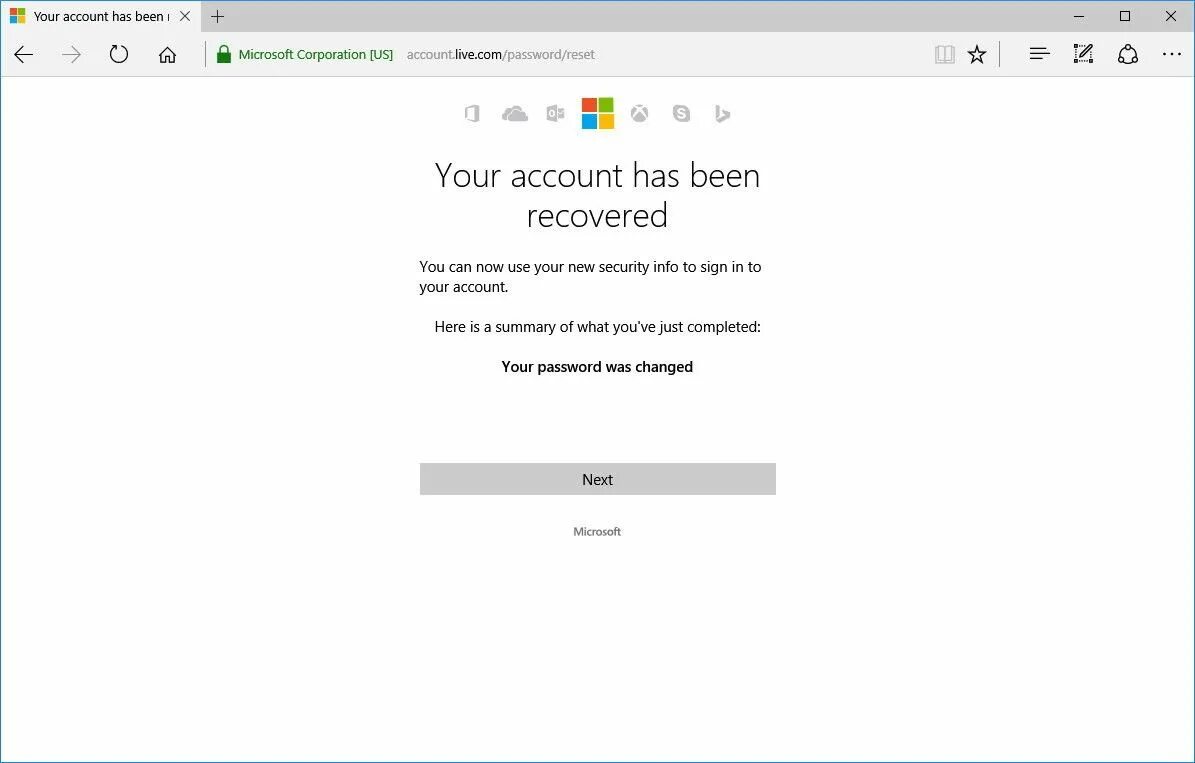Click the Share icon in toolbar

coord(1128,54)
